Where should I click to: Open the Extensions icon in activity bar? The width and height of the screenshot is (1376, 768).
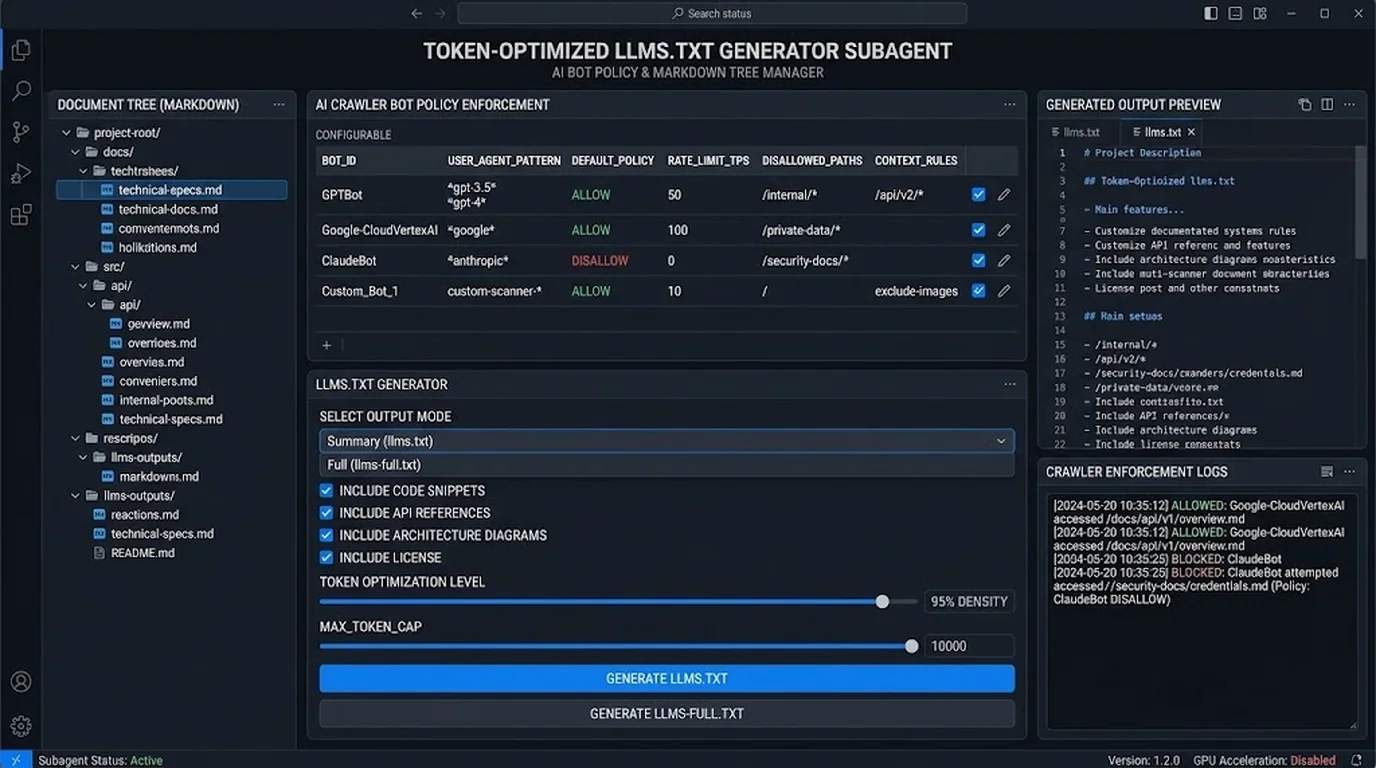(21, 215)
